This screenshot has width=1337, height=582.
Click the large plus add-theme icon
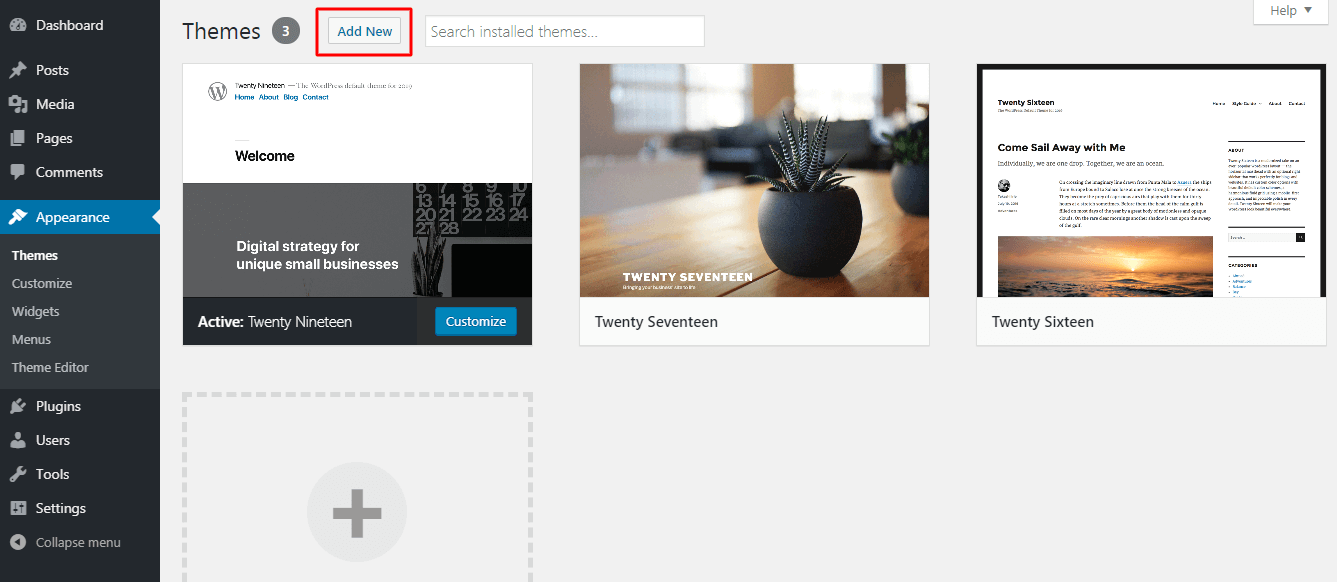[357, 512]
